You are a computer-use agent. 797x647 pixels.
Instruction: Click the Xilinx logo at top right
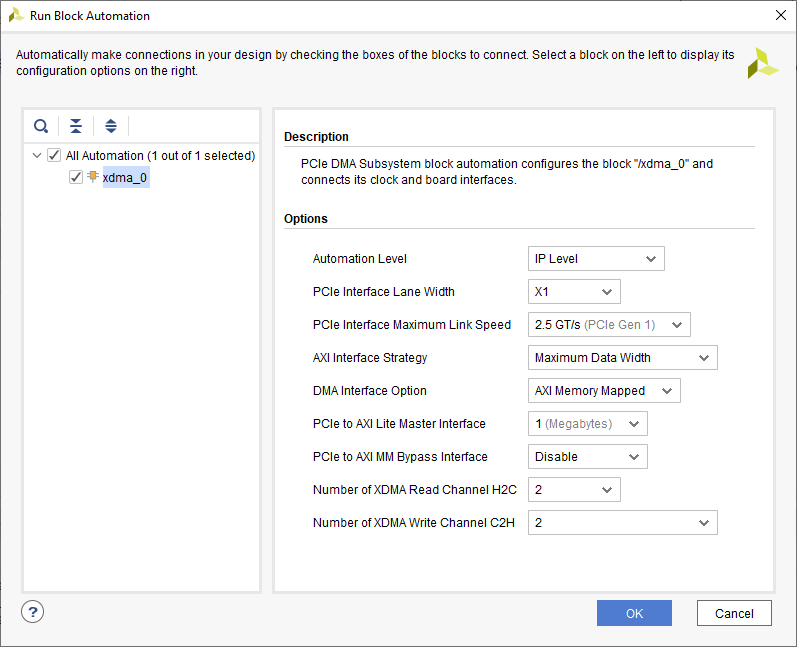[x=762, y=62]
